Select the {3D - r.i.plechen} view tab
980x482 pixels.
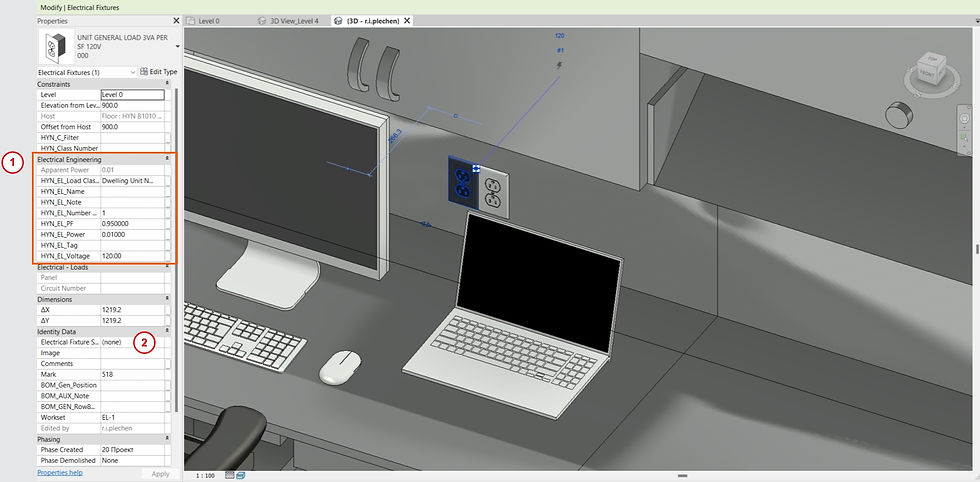[x=373, y=21]
